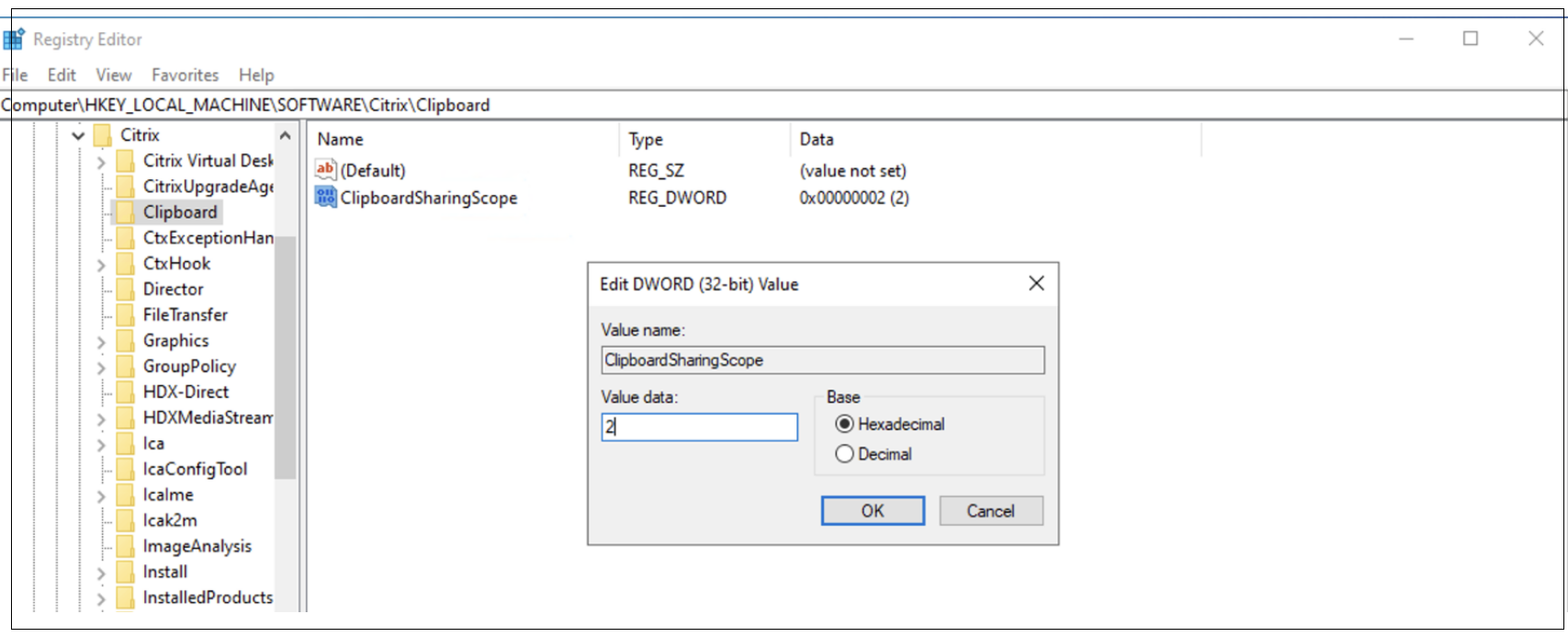Viewport: 1568px width, 637px height.
Task: Click the Graphics folder icon
Action: click(x=126, y=341)
